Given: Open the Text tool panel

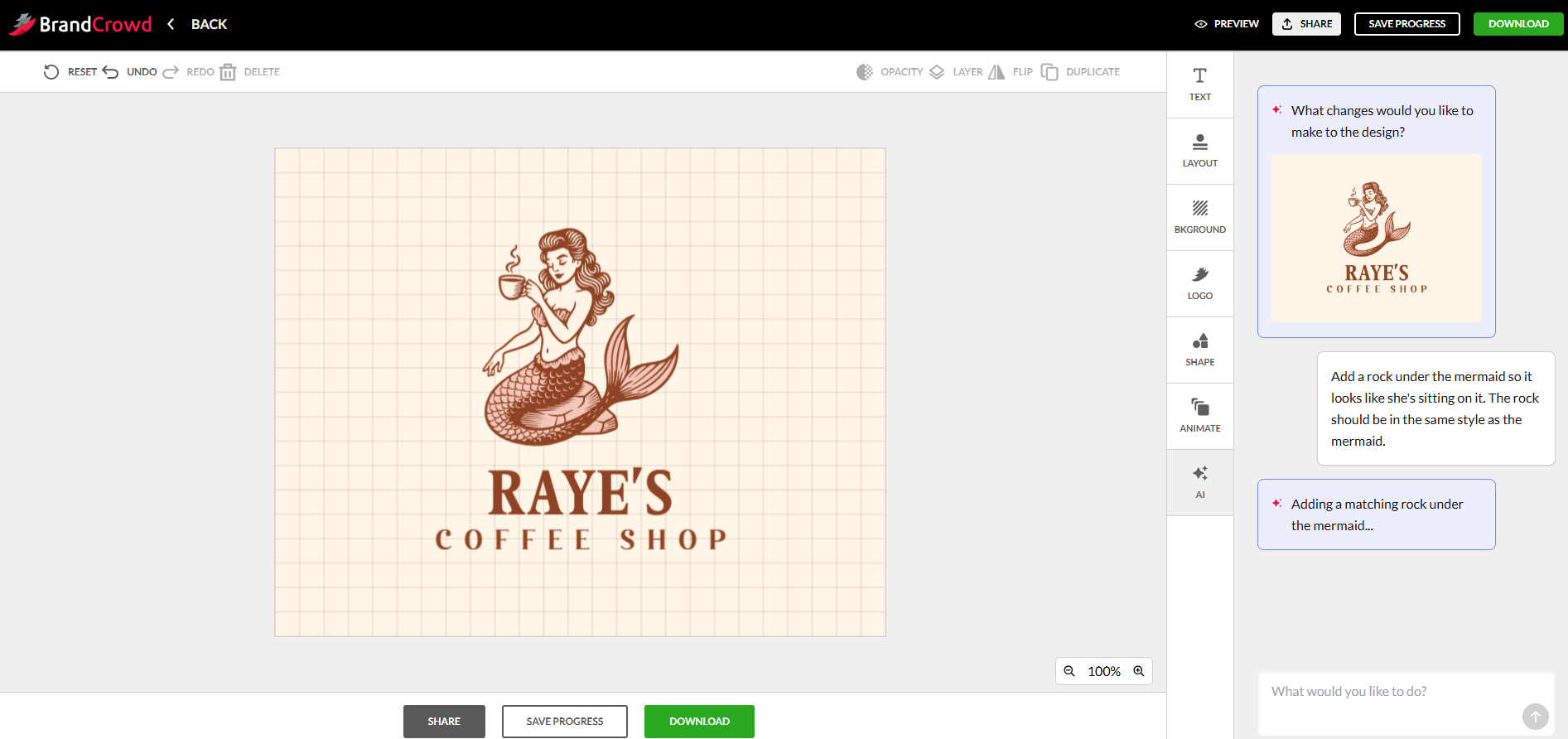Looking at the screenshot, I should pos(1199,85).
